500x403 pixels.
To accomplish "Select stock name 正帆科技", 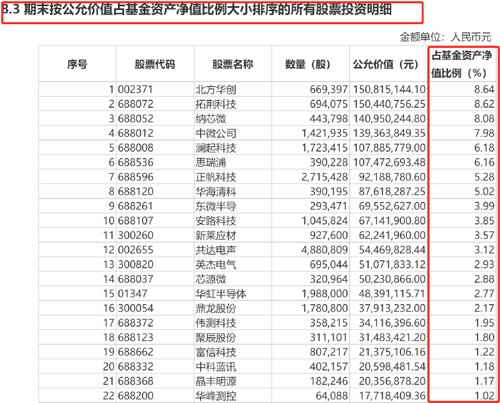I will pos(216,177).
